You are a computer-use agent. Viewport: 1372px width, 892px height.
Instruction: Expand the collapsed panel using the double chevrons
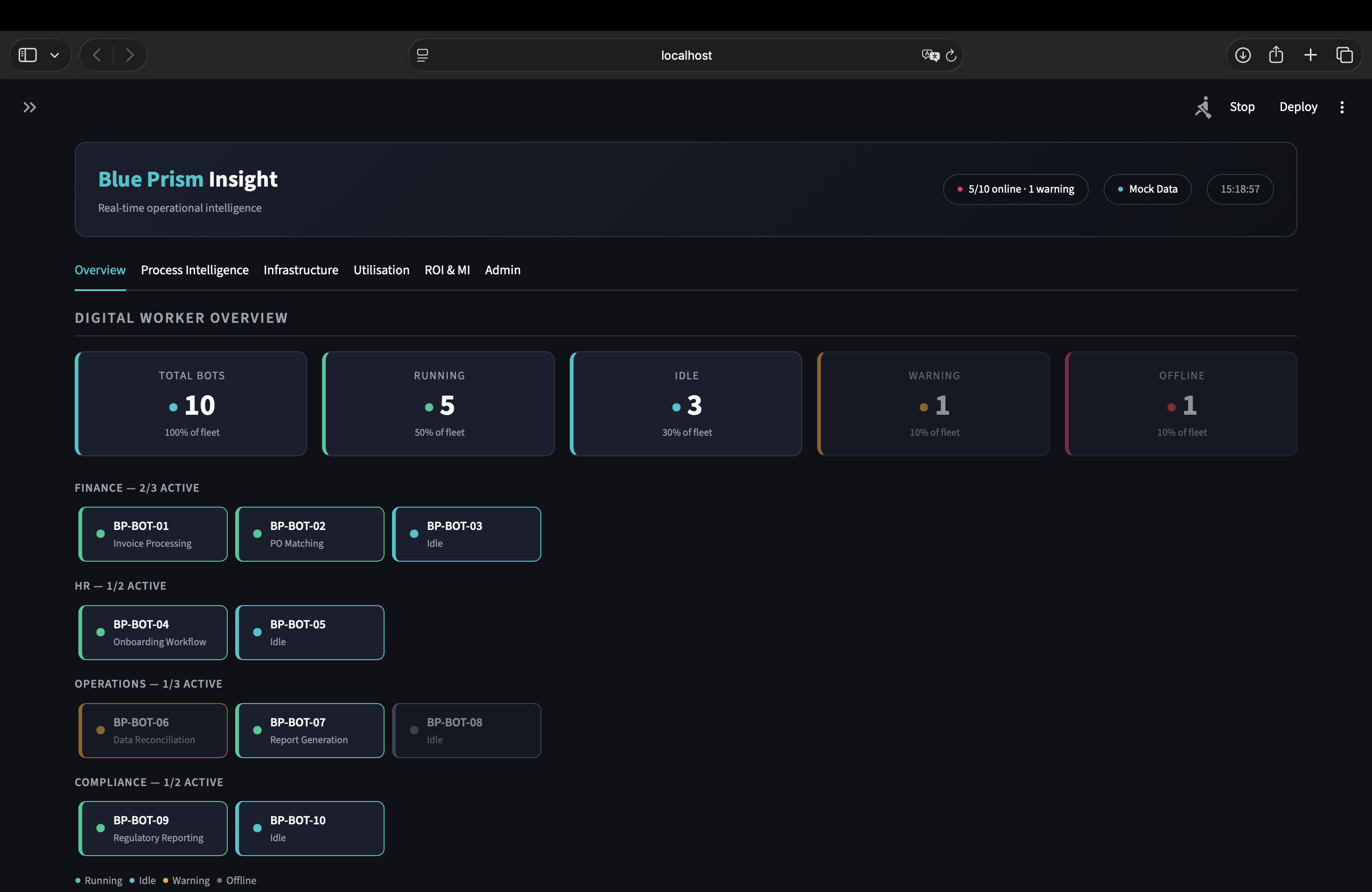coord(29,107)
